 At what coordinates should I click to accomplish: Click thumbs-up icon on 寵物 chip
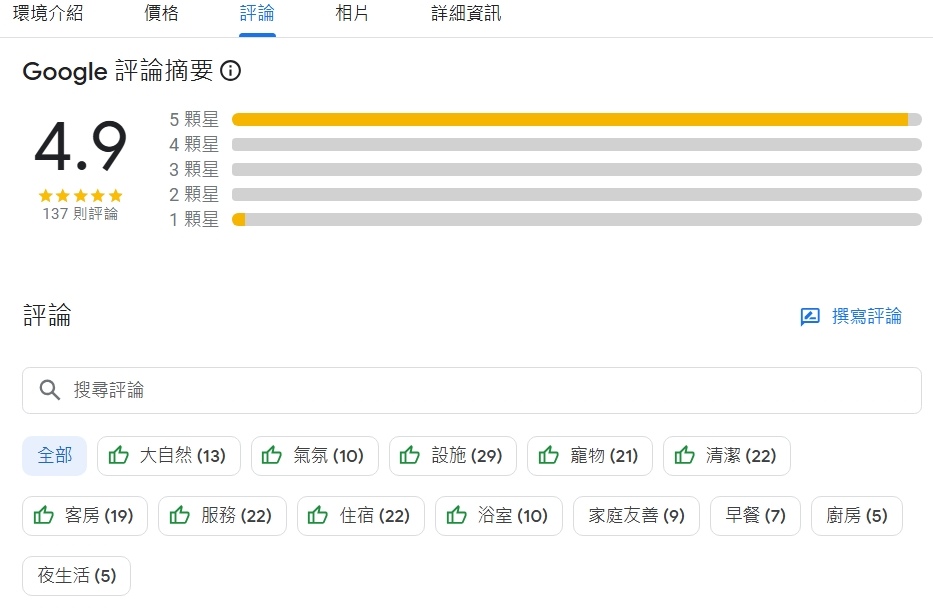(x=548, y=456)
